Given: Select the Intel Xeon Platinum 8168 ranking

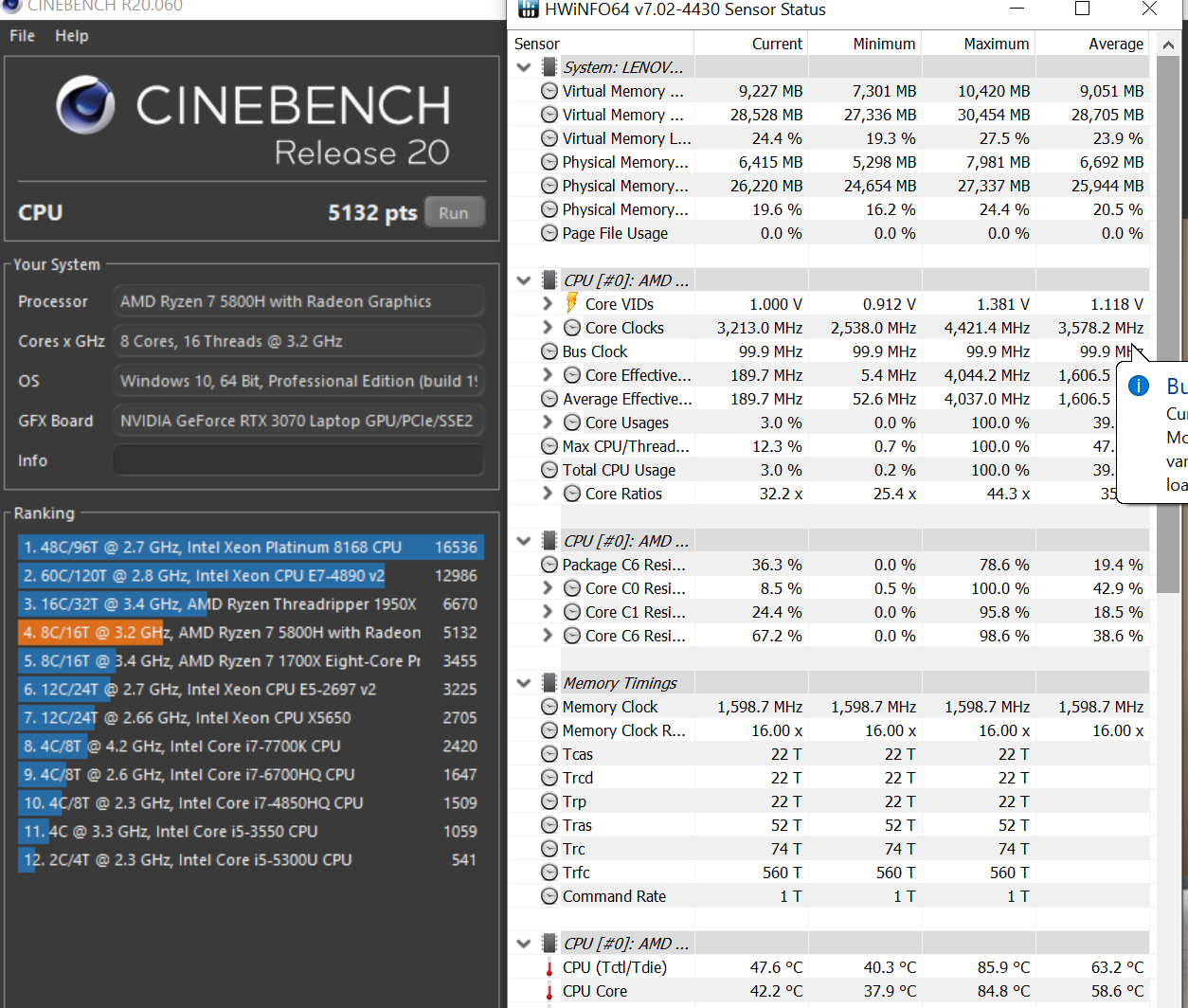Looking at the screenshot, I should pyautogui.click(x=251, y=547).
